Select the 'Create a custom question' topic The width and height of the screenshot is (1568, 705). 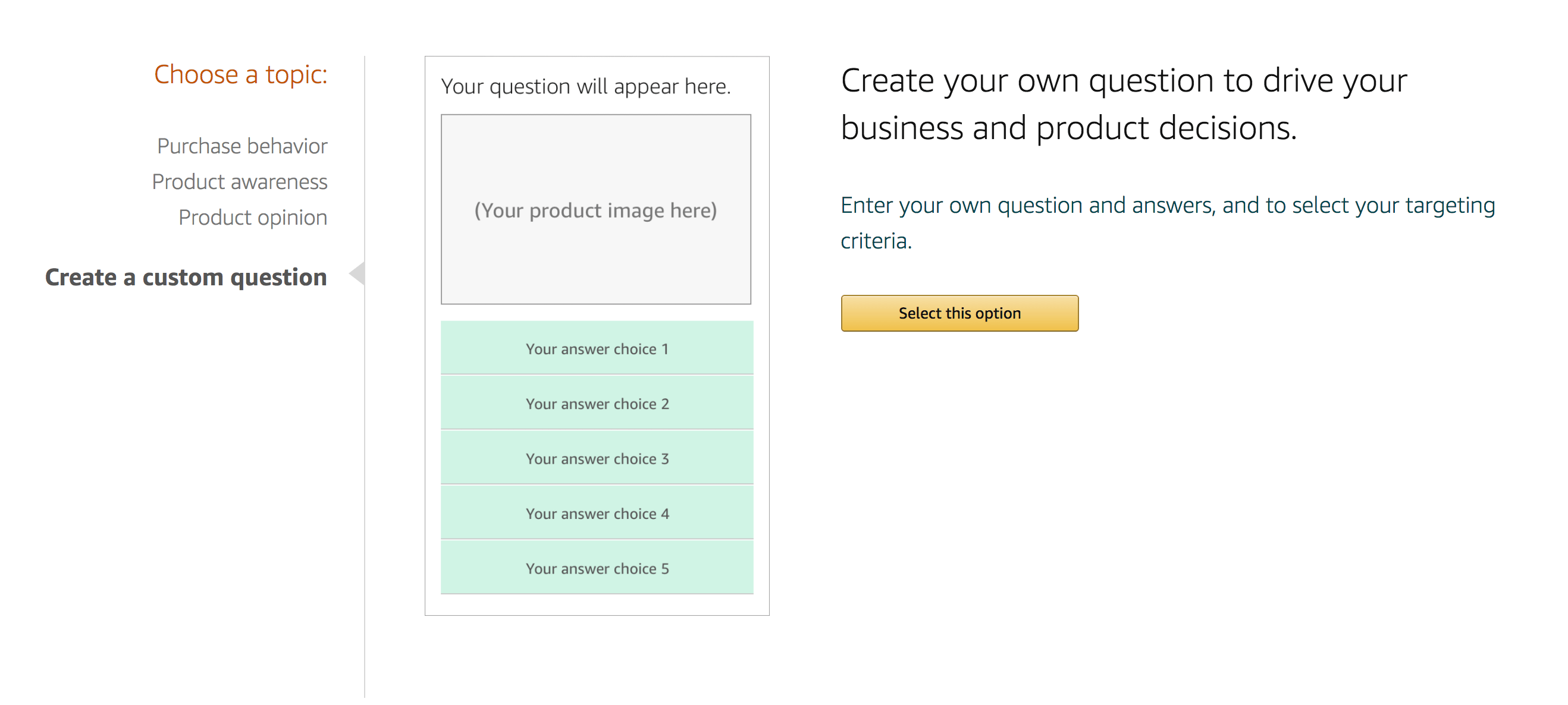186,278
